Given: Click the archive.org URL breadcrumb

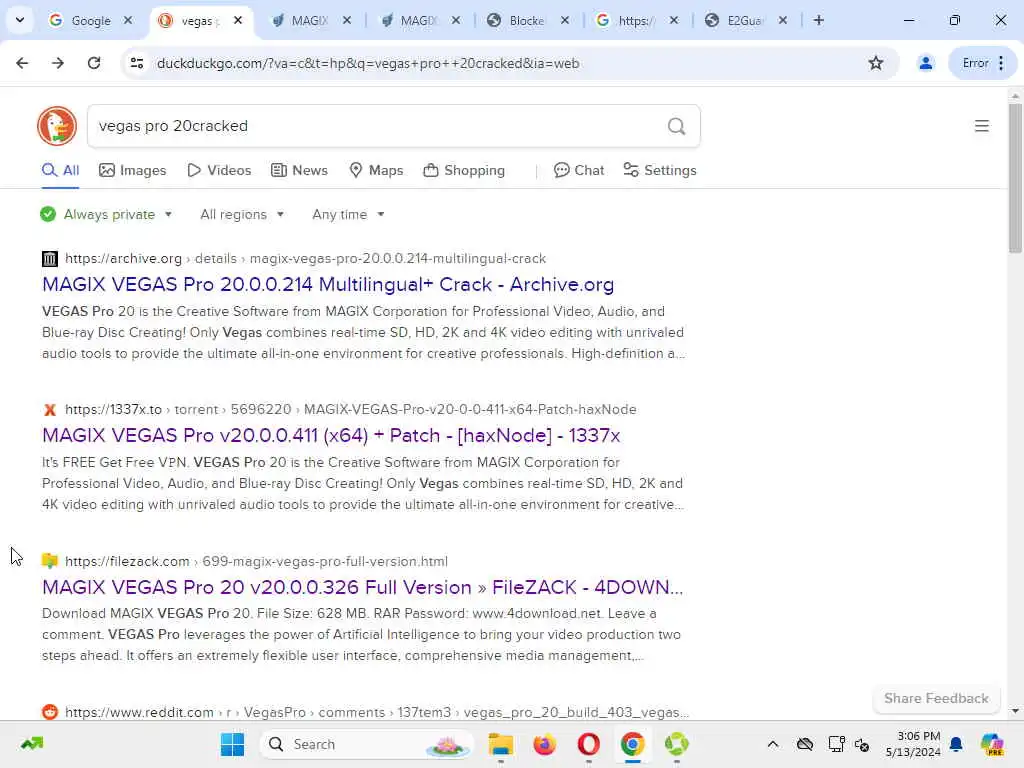Looking at the screenshot, I should pos(306,259).
